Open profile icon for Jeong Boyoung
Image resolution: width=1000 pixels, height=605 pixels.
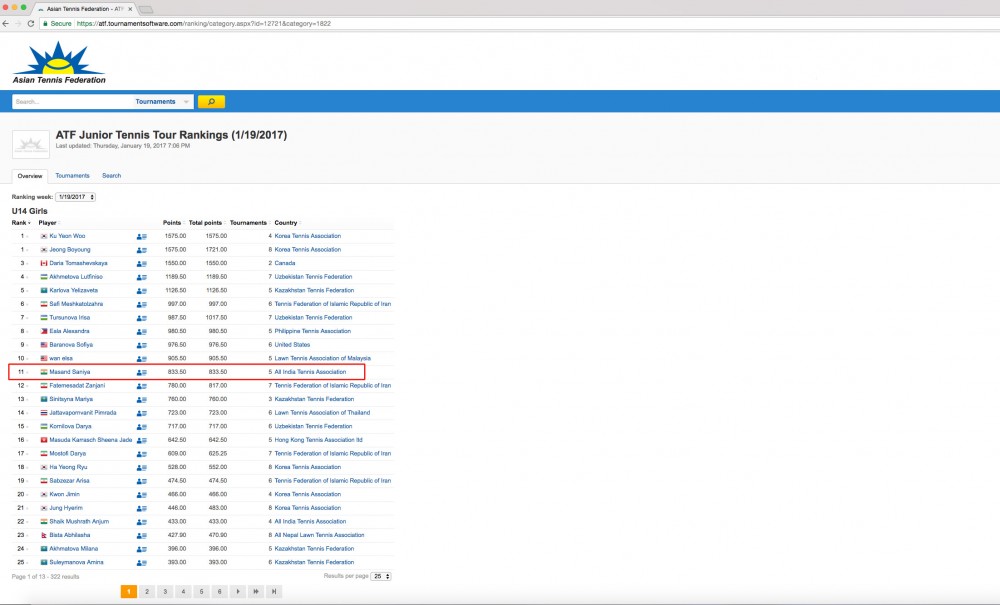(142, 250)
